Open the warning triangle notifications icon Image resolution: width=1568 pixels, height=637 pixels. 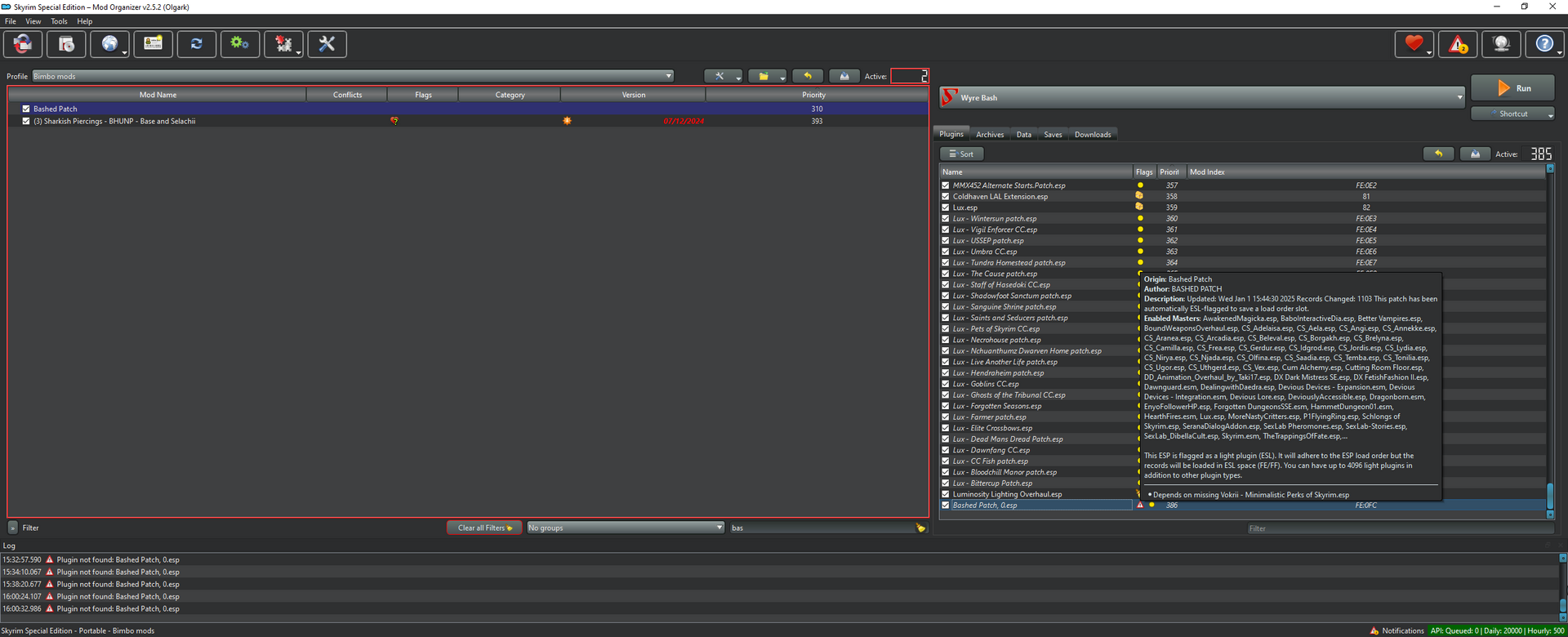[x=1458, y=44]
